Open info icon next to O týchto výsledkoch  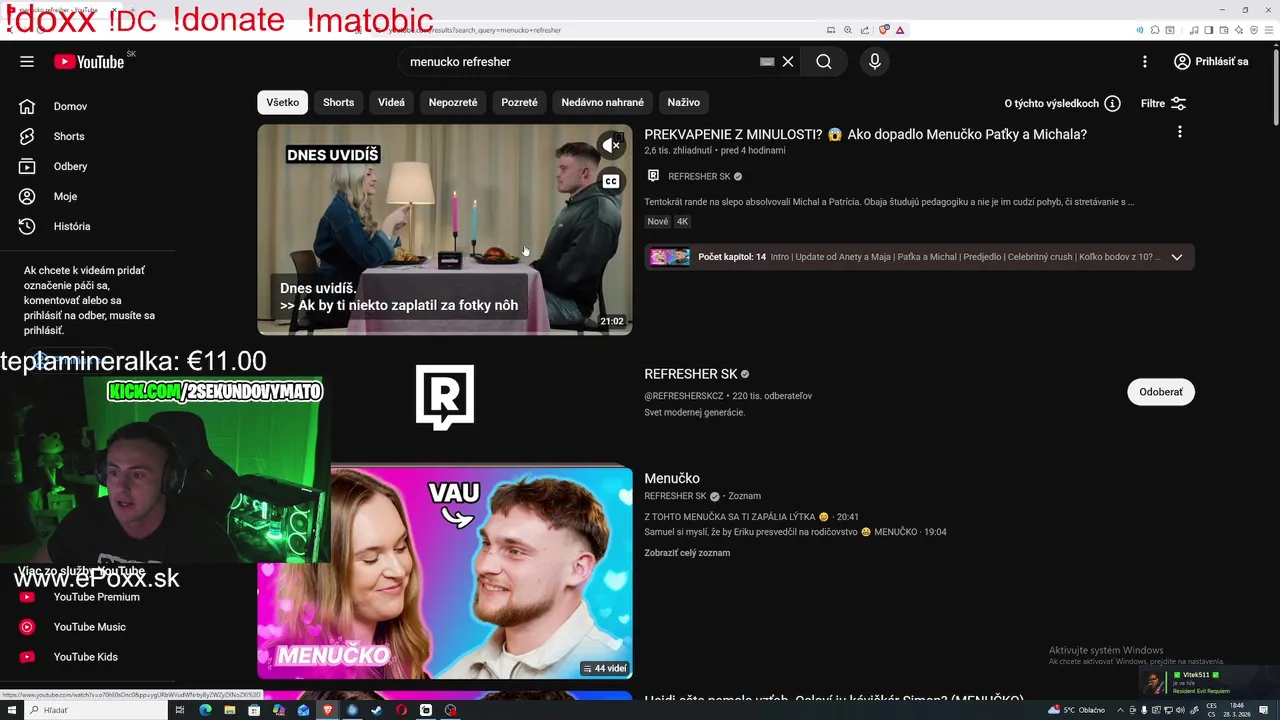tap(1112, 103)
